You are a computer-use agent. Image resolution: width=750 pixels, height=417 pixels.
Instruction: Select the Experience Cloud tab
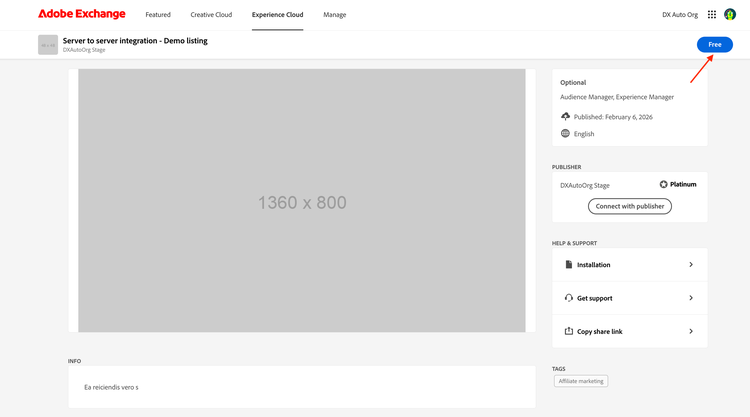tap(277, 15)
